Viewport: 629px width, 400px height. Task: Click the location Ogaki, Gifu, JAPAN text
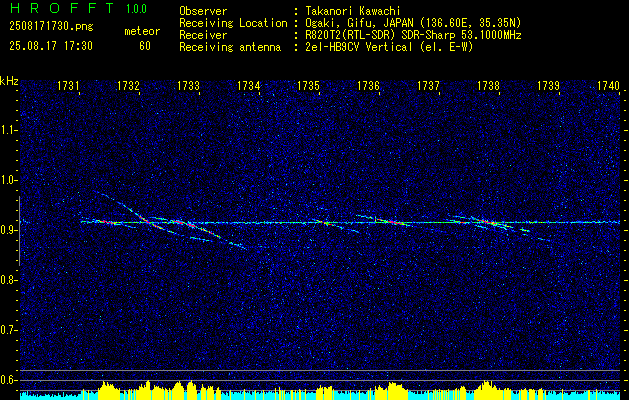[413, 23]
